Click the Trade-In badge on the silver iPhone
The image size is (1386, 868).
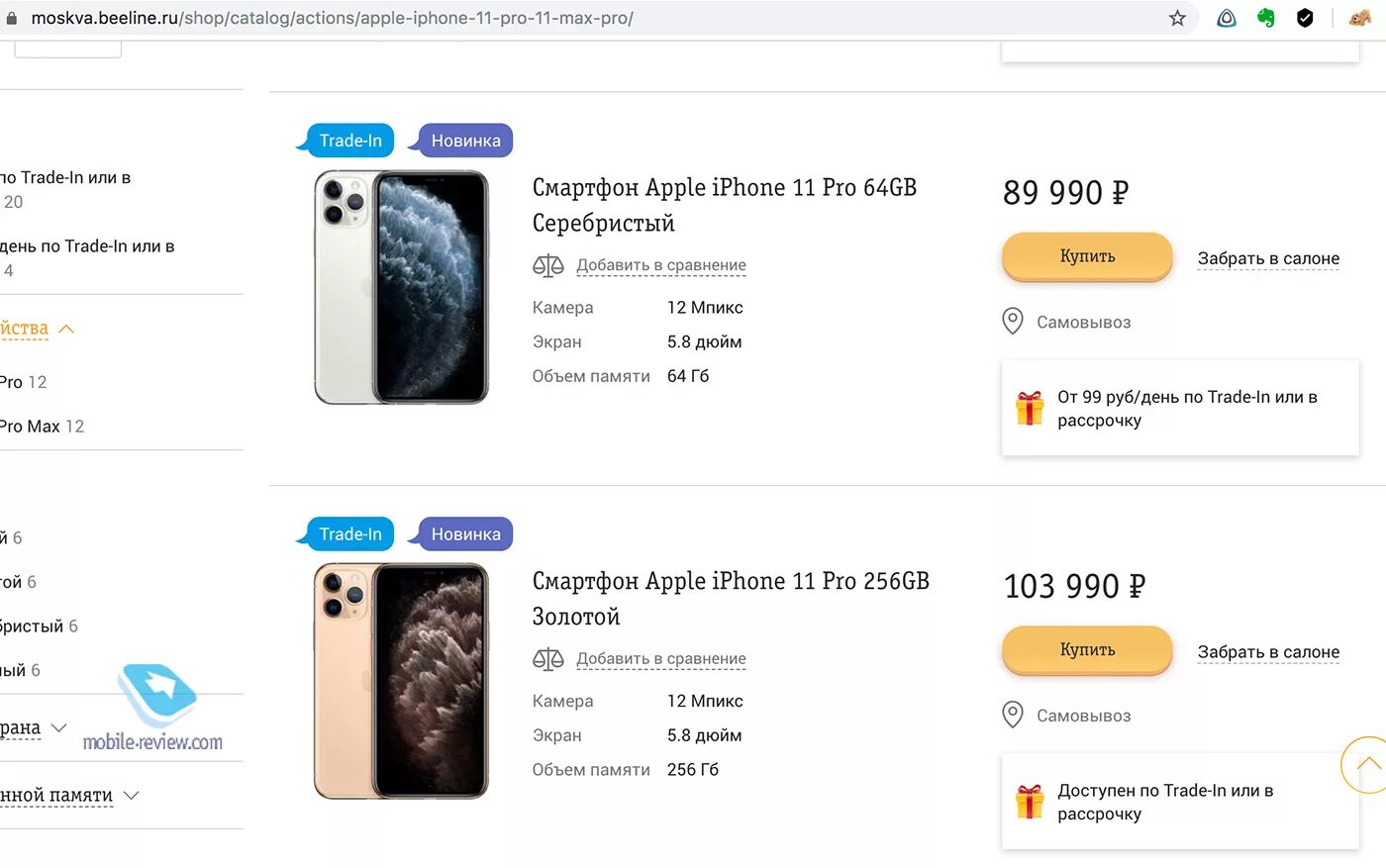click(349, 141)
